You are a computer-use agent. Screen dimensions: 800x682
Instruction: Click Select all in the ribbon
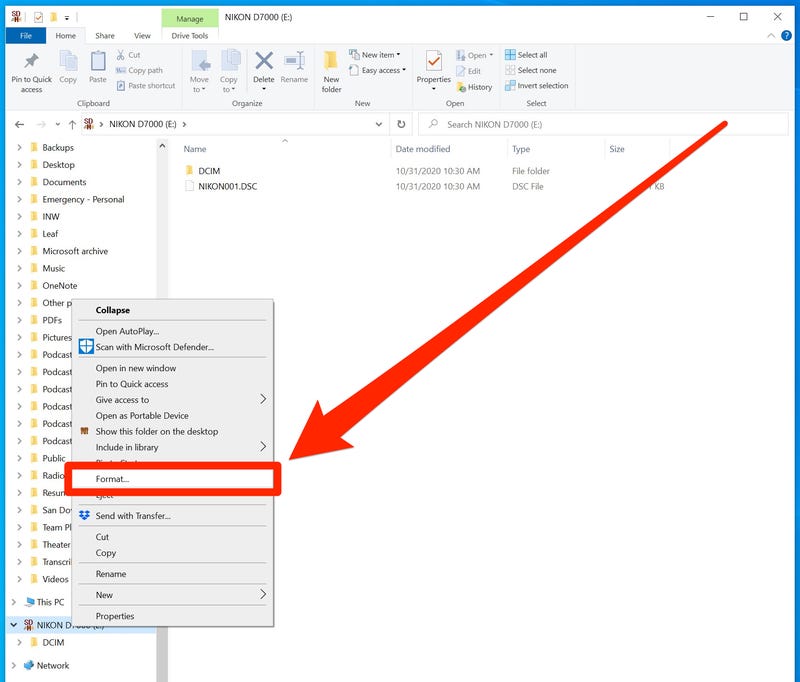pos(526,55)
